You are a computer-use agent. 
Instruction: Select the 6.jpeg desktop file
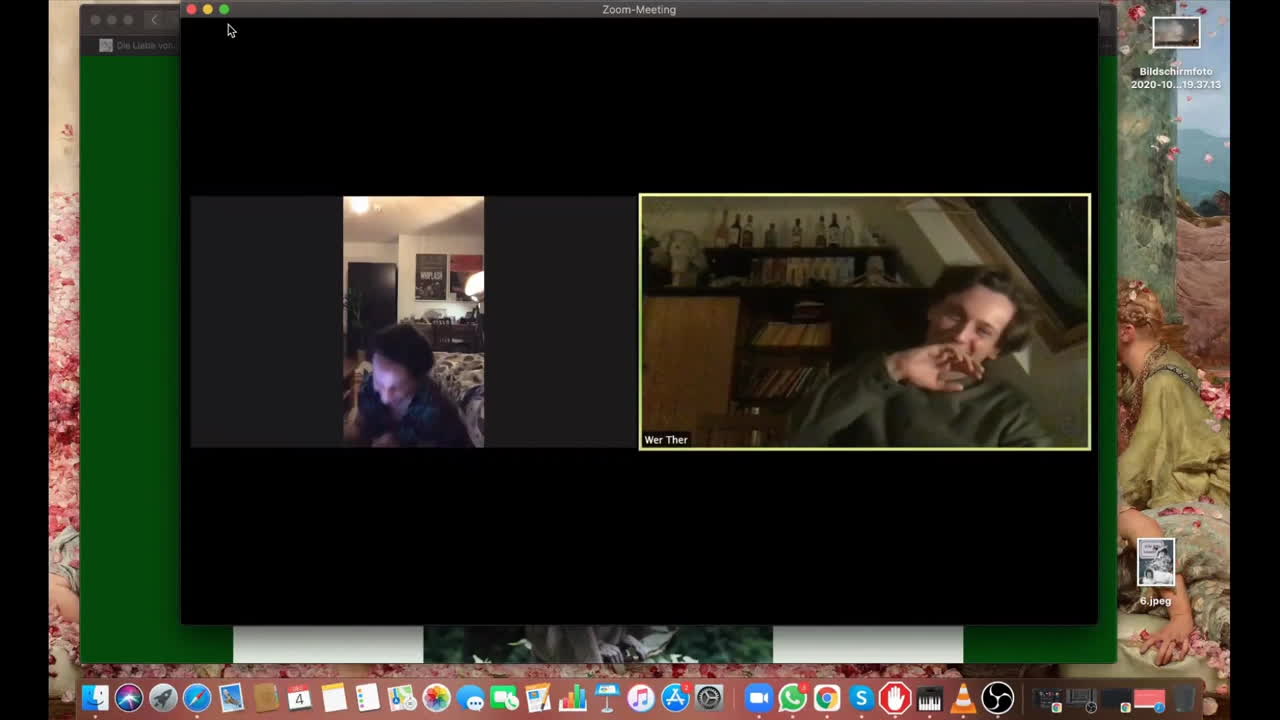click(1156, 563)
